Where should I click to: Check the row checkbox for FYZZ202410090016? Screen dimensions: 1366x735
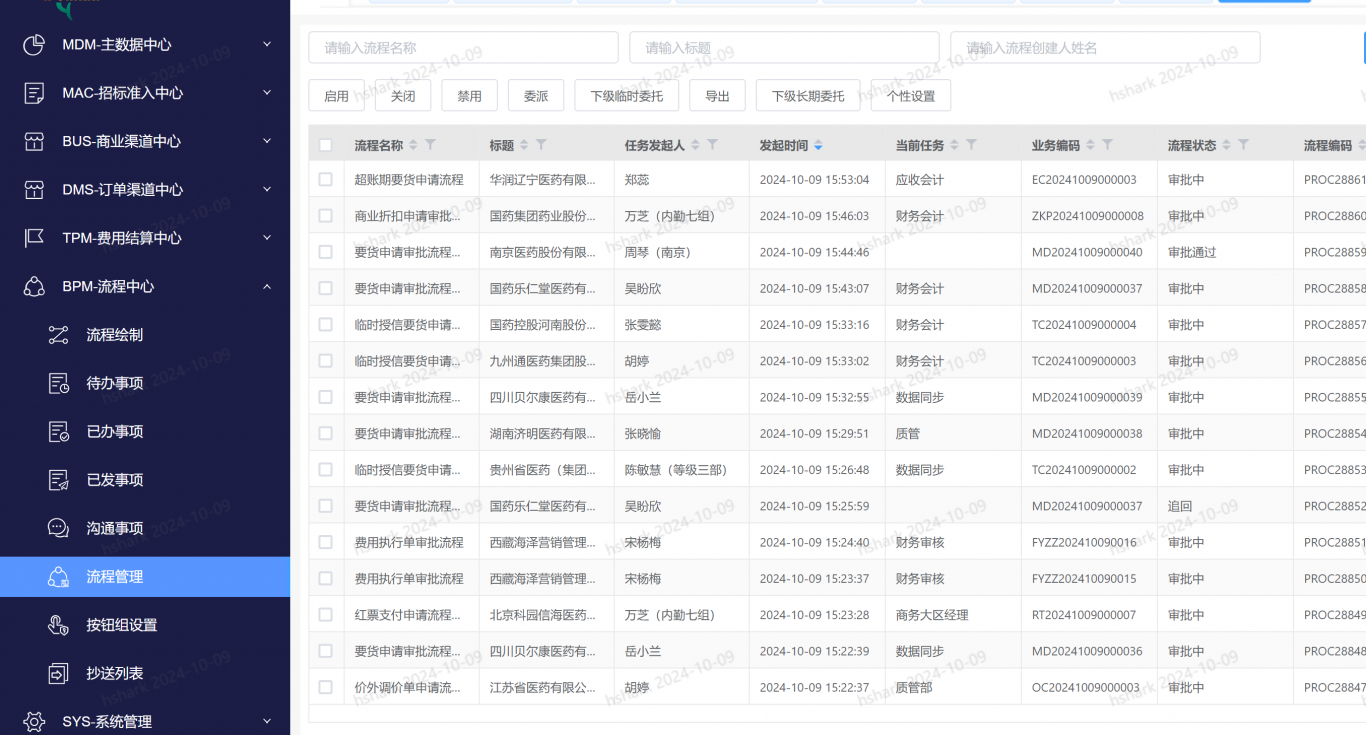(325, 542)
